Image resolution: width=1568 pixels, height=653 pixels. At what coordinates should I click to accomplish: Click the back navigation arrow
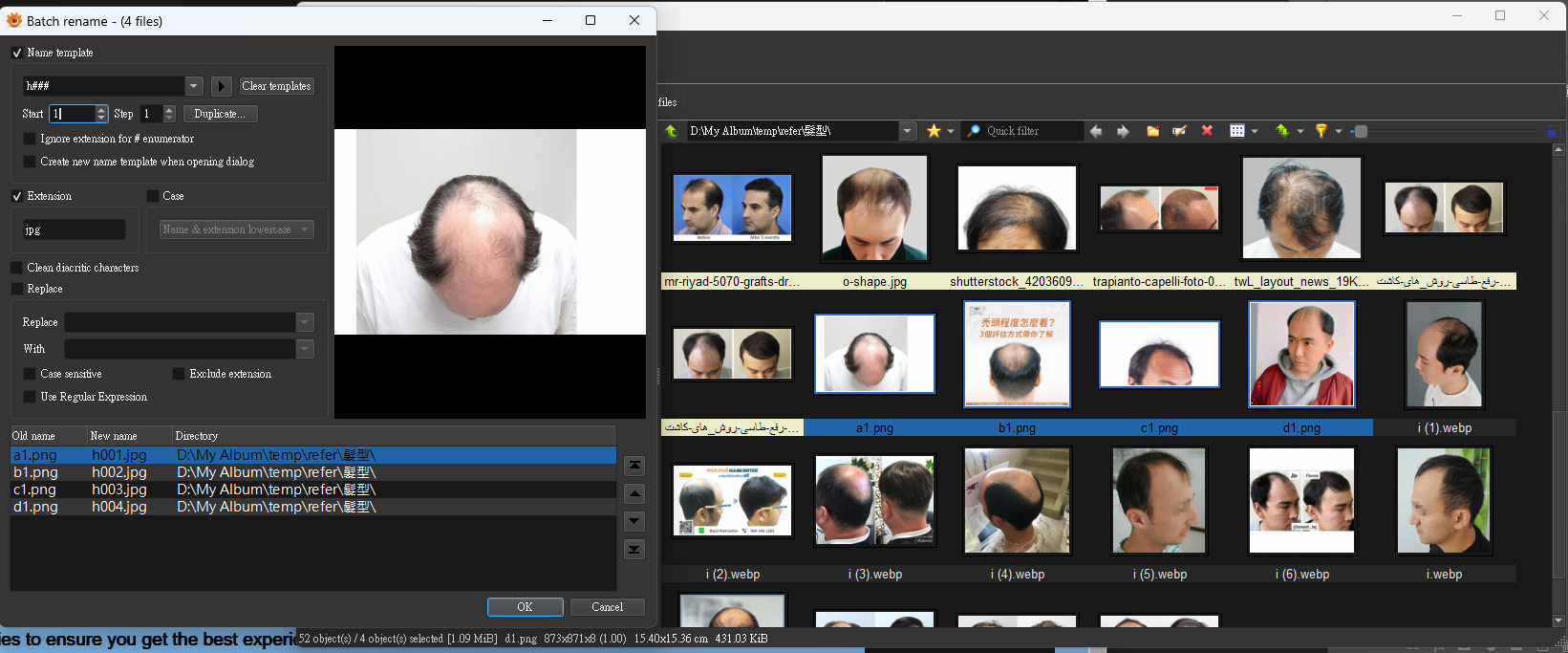pos(1096,131)
